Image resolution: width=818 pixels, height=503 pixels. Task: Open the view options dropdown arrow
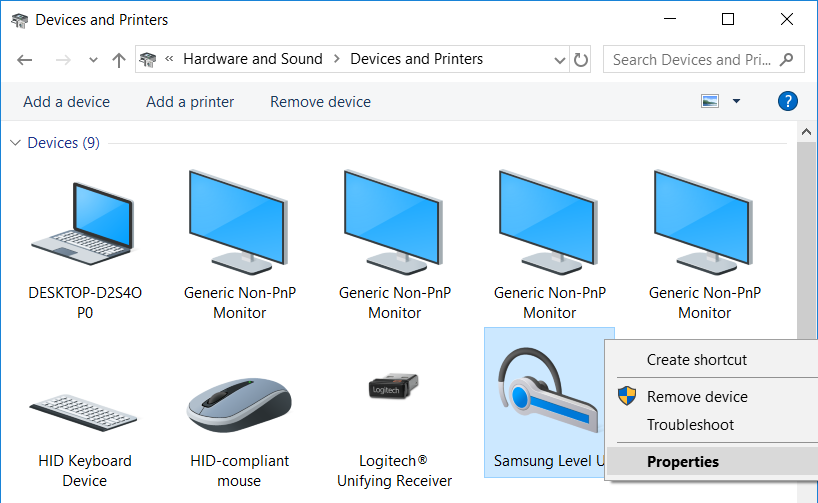pos(736,101)
